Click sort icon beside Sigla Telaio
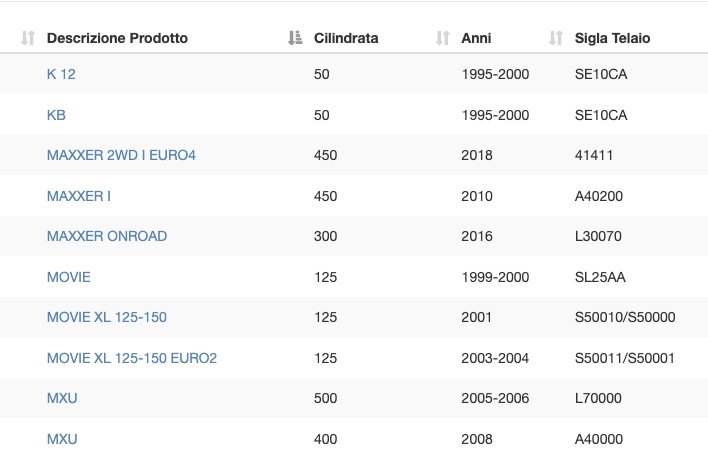This screenshot has height=464, width=708. coord(556,38)
